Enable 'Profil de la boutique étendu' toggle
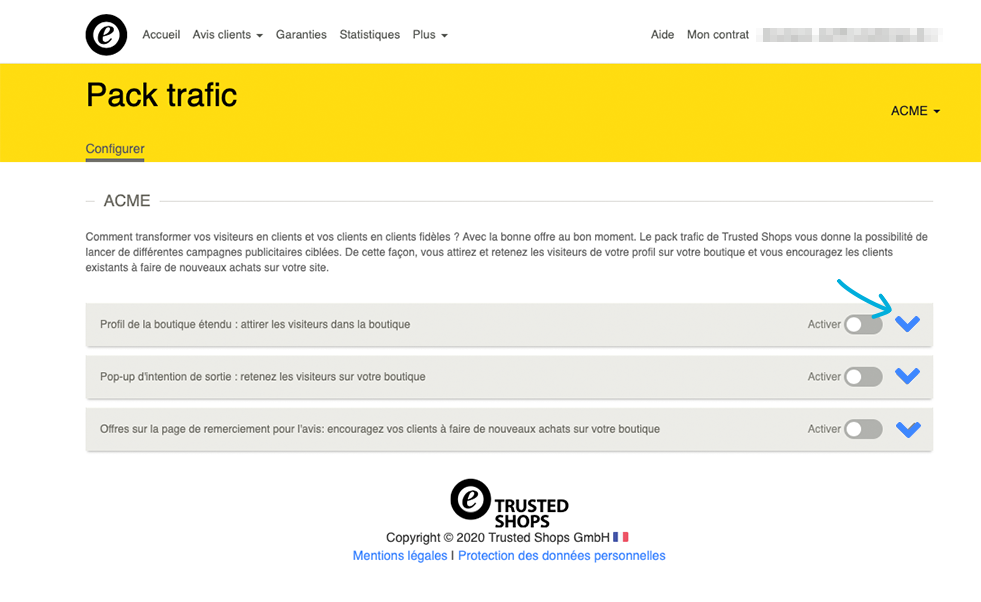The height and width of the screenshot is (602, 981). (x=863, y=325)
